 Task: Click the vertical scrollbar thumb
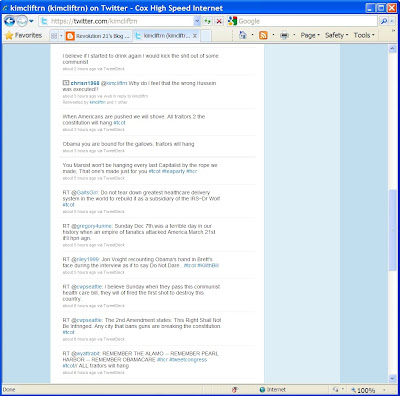[x=392, y=230]
